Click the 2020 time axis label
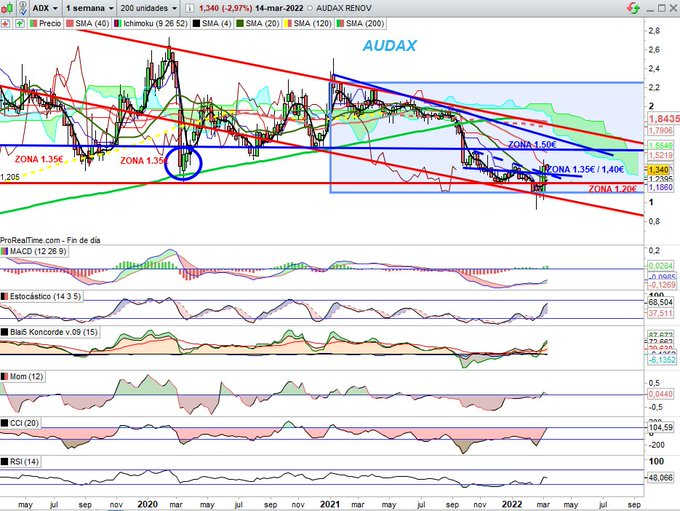Image resolution: width=680 pixels, height=511 pixels. click(147, 504)
